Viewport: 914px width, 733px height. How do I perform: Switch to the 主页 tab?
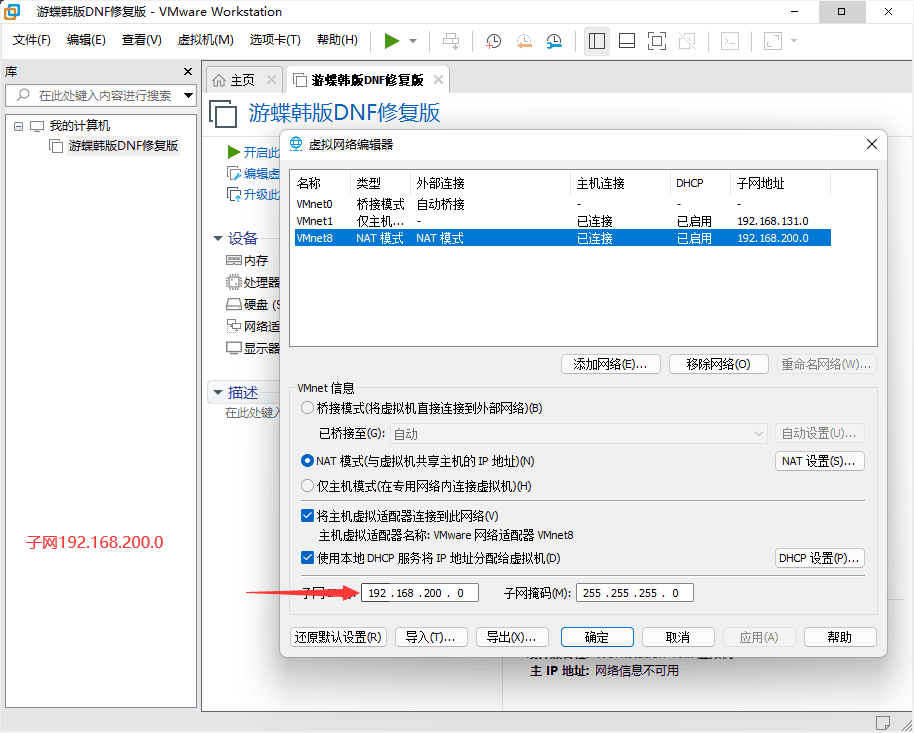[x=234, y=80]
